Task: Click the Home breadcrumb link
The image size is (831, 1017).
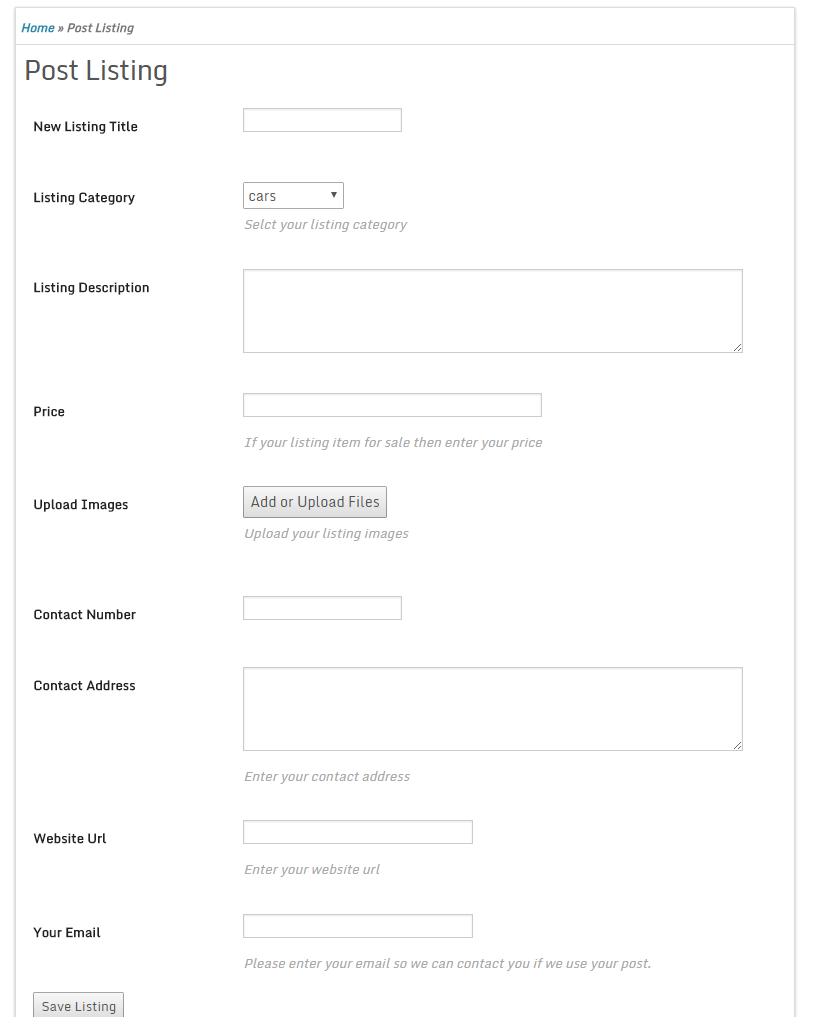Action: [x=38, y=28]
